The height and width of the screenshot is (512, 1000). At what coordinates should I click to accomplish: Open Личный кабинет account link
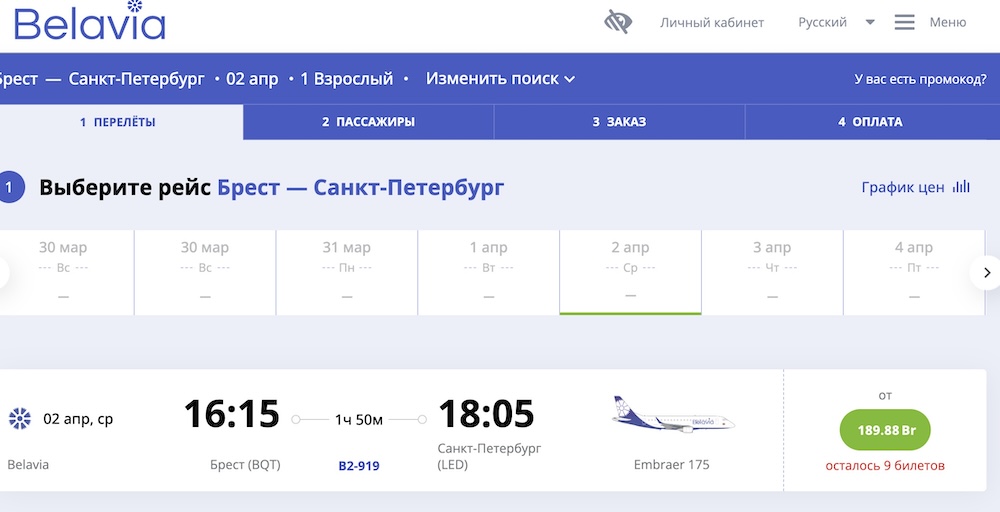click(712, 22)
